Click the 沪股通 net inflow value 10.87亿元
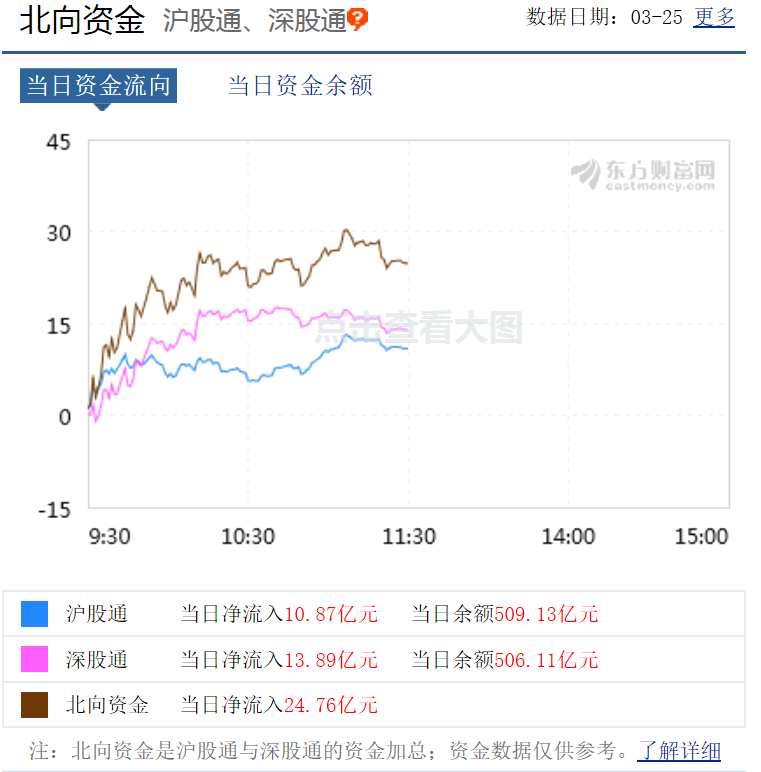Screen dimensions: 761x772 pos(330,614)
